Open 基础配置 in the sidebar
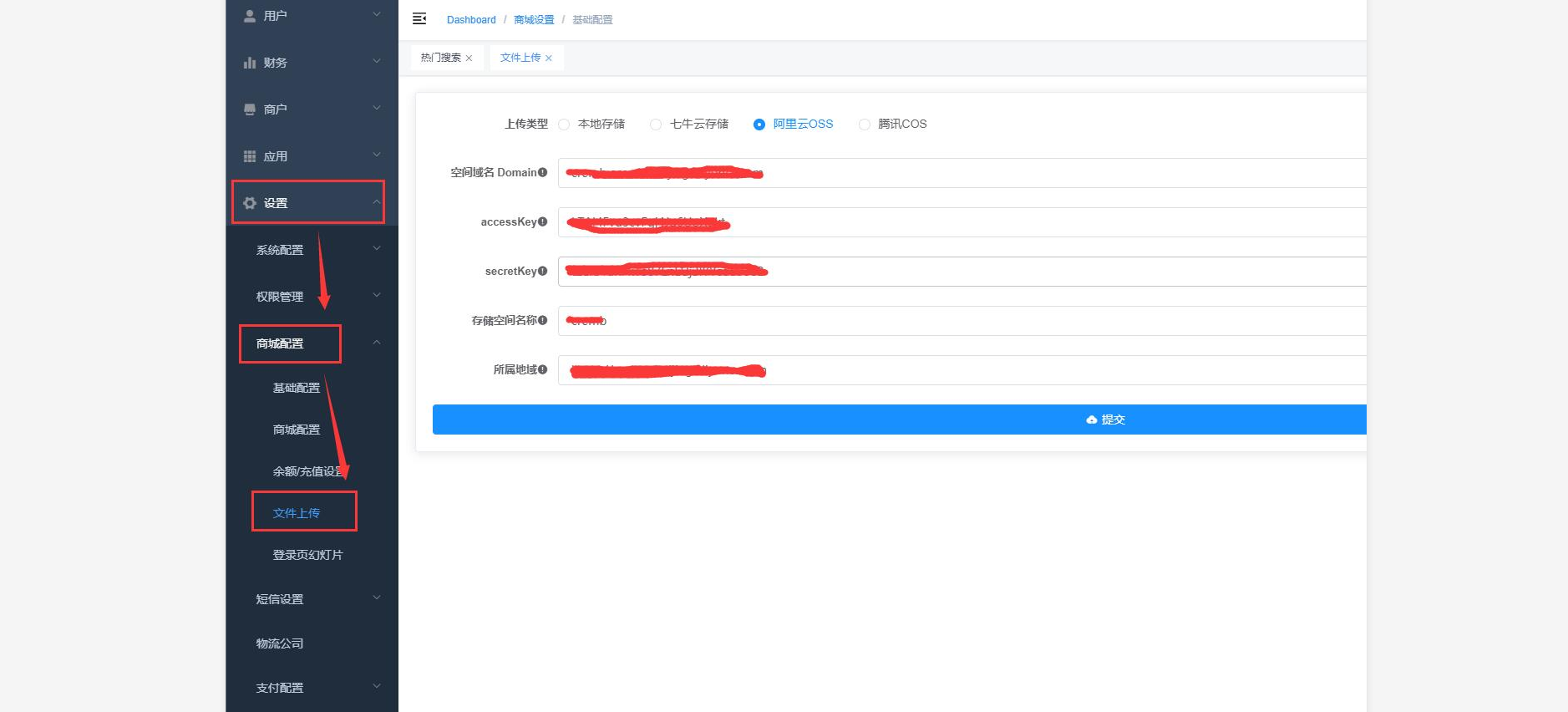Viewport: 1568px width, 712px height. tap(297, 388)
